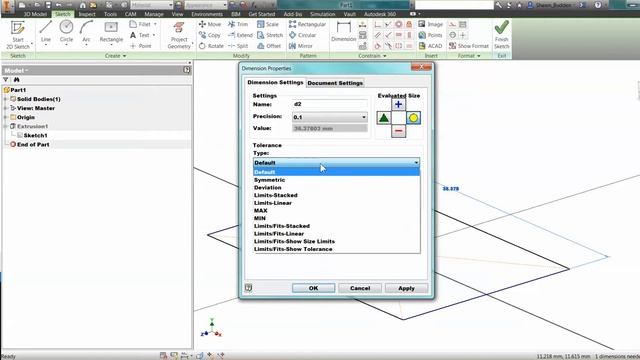Click the minus Evaluated Size button
The width and height of the screenshot is (640, 360).
point(398,131)
